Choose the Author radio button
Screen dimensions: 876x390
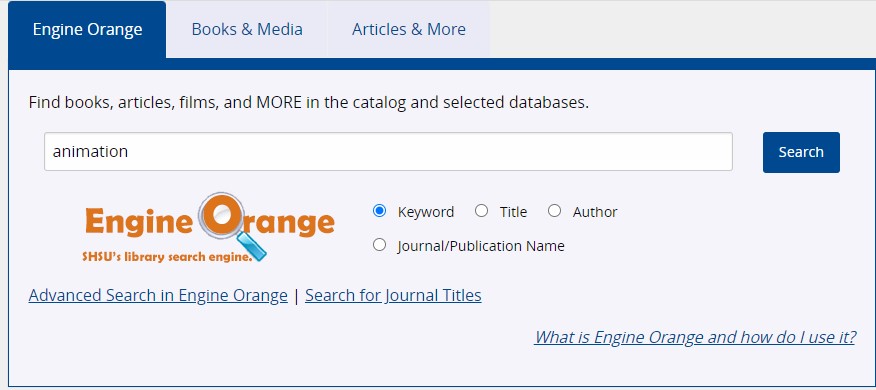point(554,211)
